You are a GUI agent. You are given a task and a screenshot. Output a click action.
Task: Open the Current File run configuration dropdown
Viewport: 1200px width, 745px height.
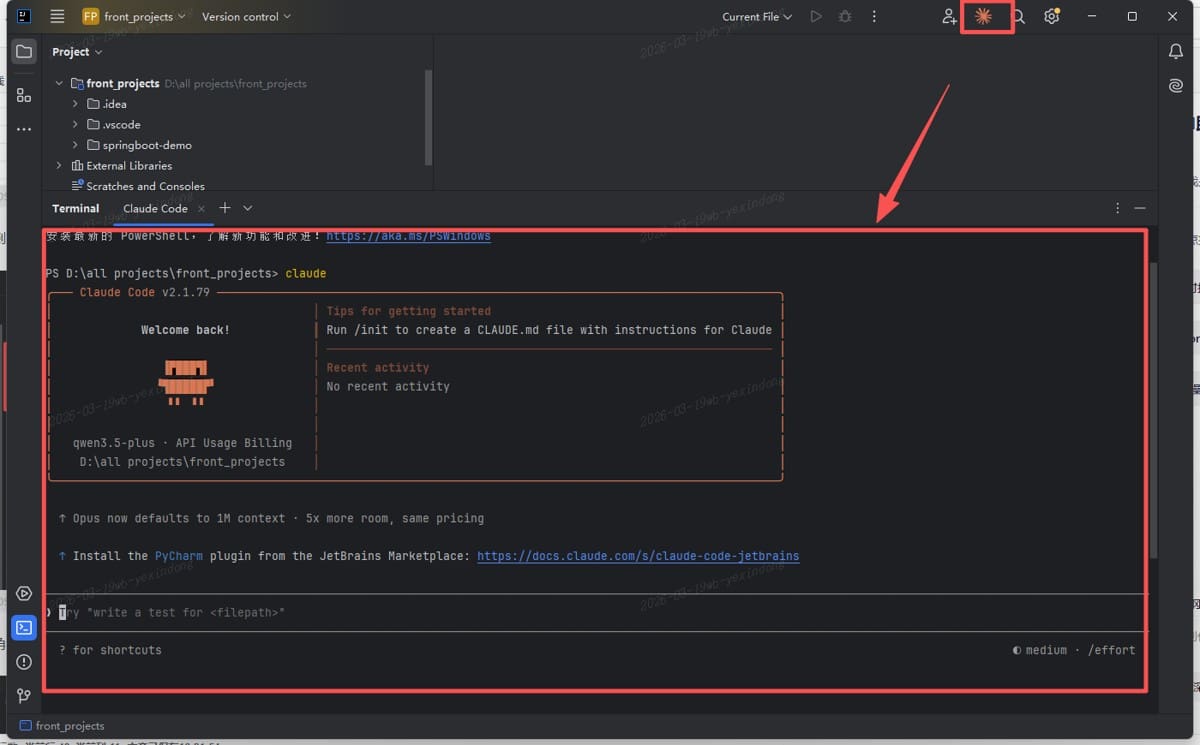tap(757, 17)
